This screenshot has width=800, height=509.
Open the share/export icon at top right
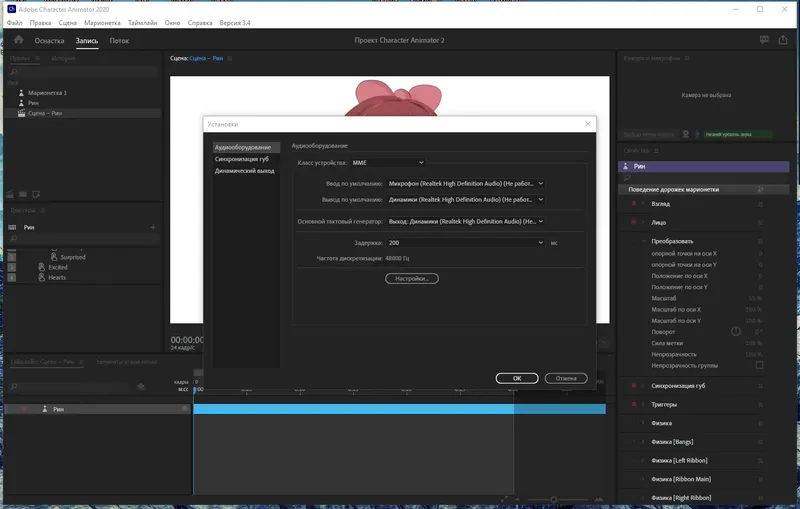[783, 40]
